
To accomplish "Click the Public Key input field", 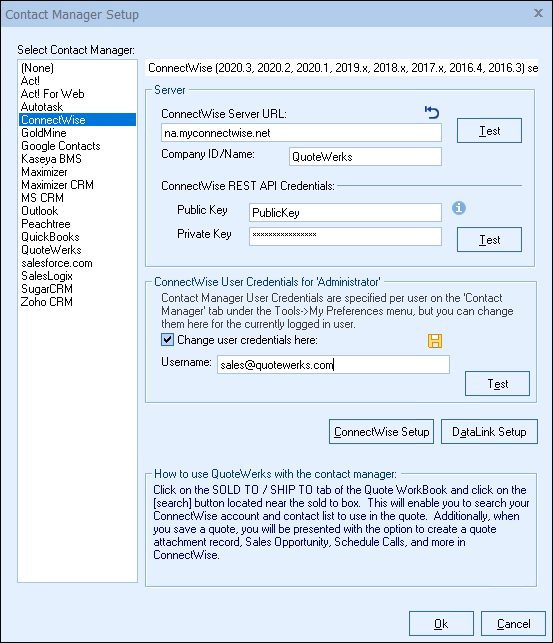I will point(345,212).
